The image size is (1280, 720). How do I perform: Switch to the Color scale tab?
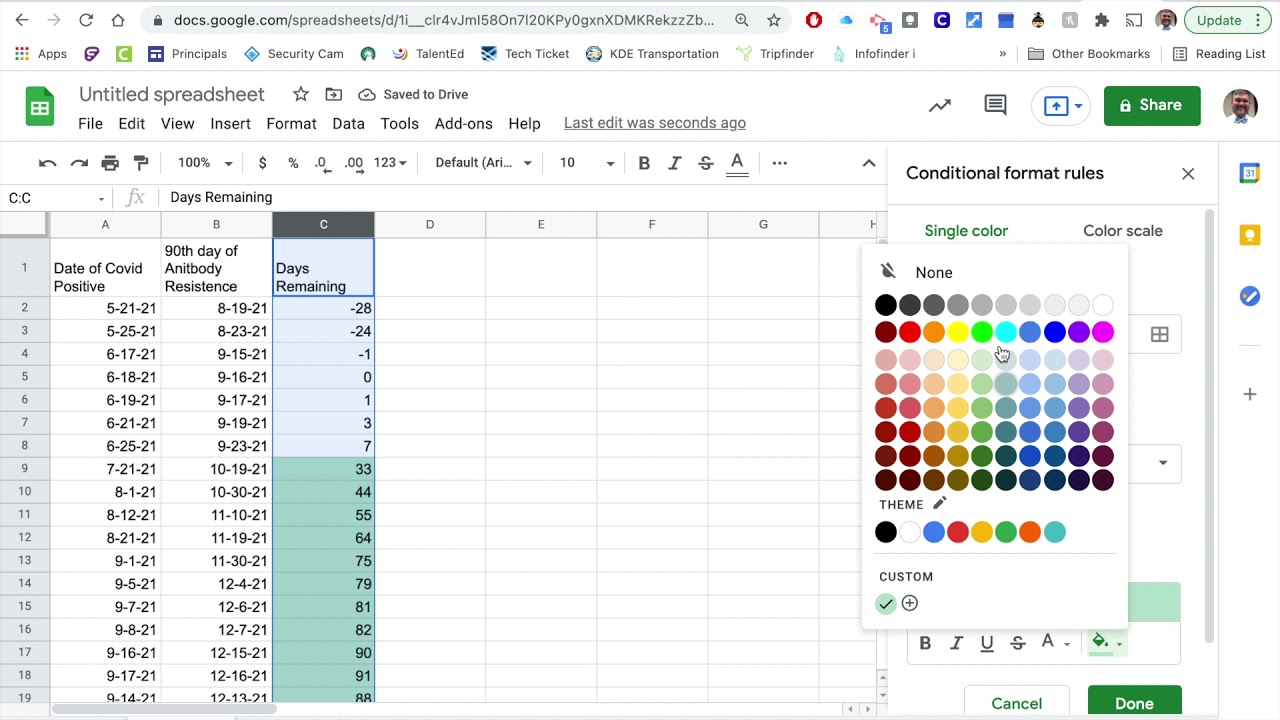[x=1123, y=231]
